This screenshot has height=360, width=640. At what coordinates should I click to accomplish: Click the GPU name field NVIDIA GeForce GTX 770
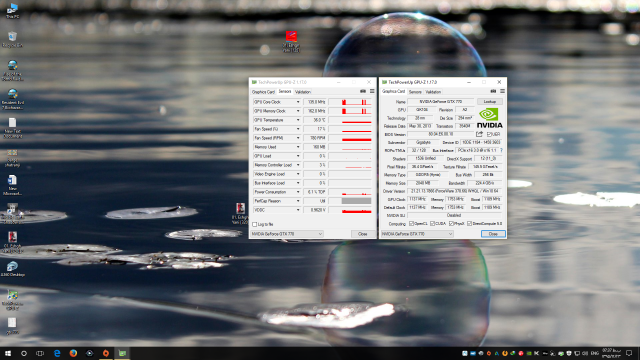click(440, 102)
